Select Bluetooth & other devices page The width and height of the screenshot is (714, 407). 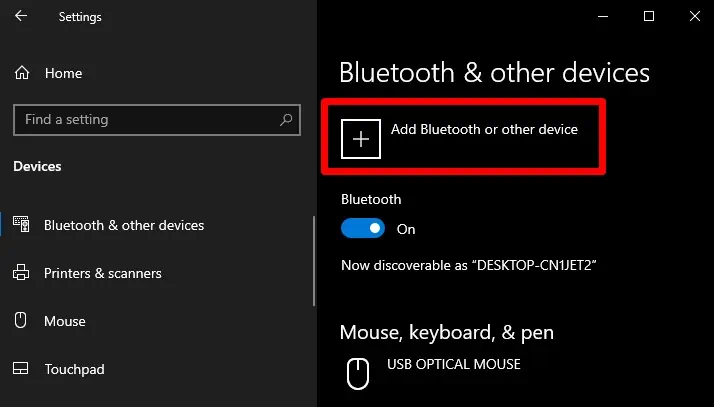coord(123,225)
